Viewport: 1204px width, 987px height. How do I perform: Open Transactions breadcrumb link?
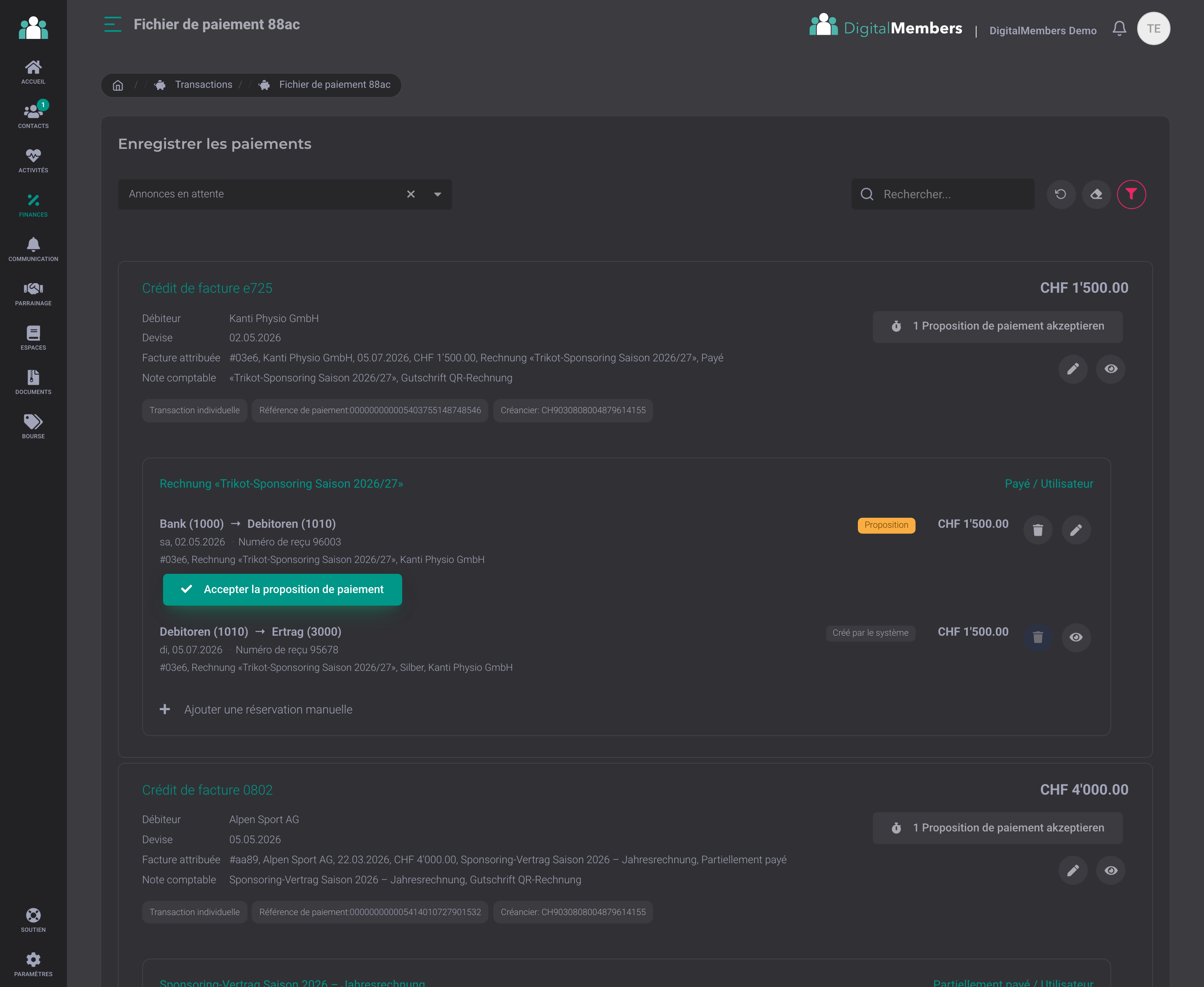204,85
